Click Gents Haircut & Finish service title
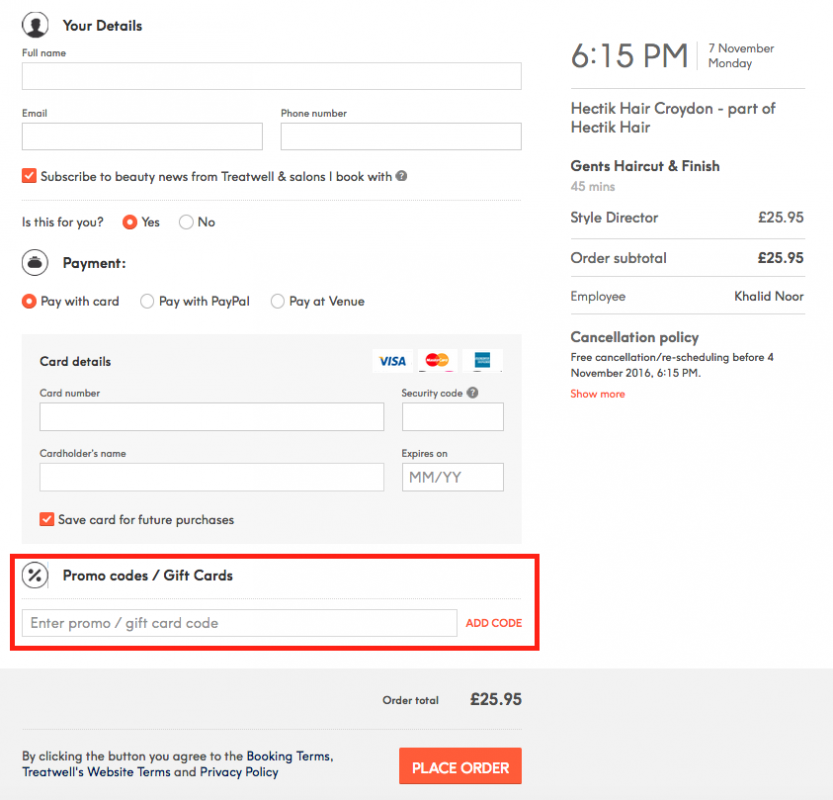Screen dimensions: 833x800 coord(645,166)
